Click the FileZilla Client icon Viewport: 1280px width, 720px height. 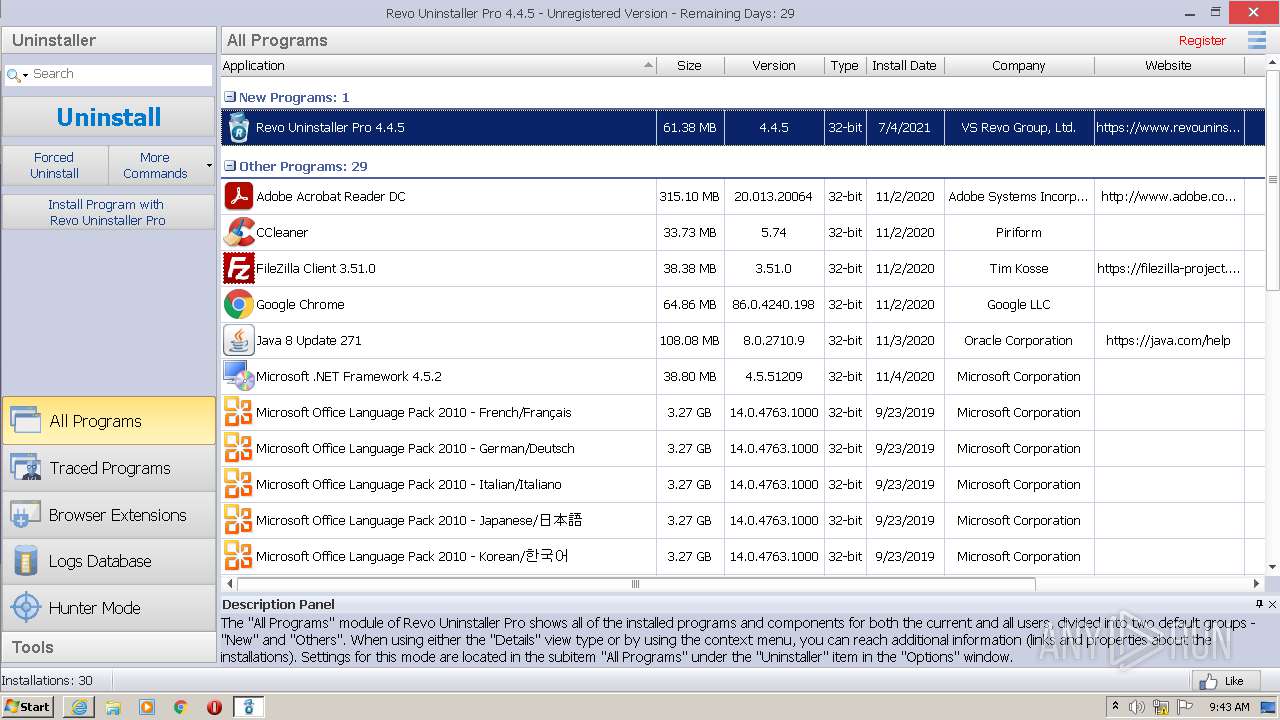(x=238, y=268)
